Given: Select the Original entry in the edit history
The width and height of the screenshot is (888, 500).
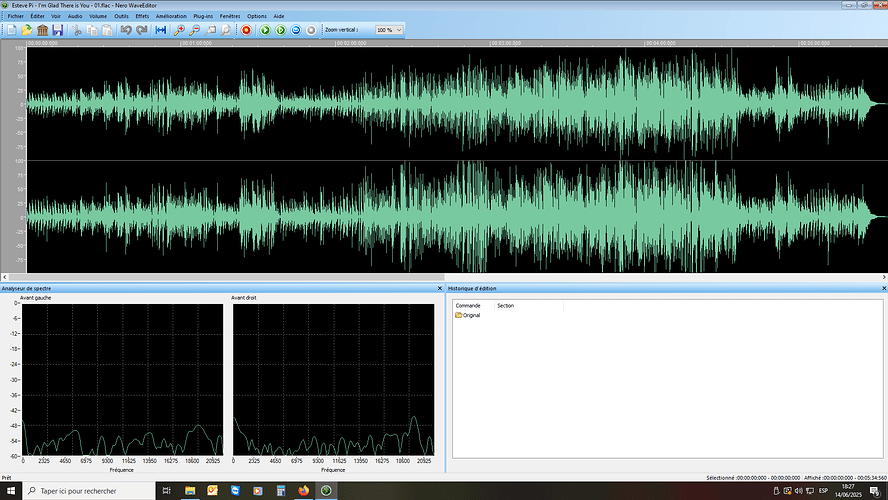Looking at the screenshot, I should click(x=468, y=315).
